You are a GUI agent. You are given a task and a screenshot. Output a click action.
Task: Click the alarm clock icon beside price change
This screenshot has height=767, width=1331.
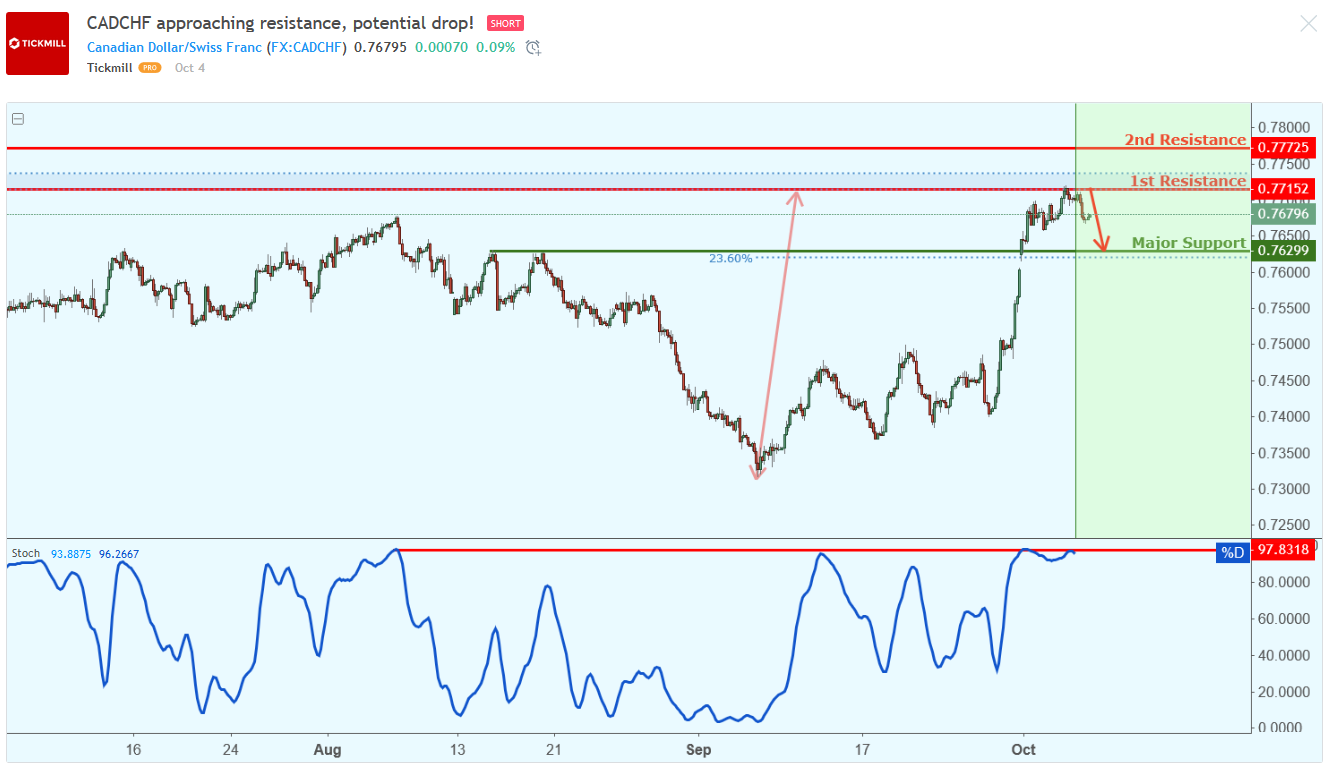click(533, 47)
